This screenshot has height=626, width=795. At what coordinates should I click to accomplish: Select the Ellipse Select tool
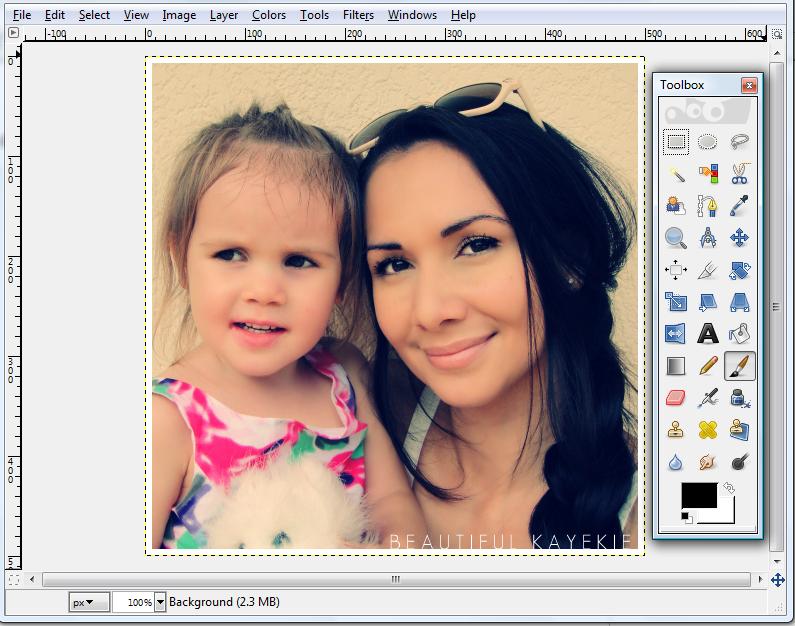(708, 142)
